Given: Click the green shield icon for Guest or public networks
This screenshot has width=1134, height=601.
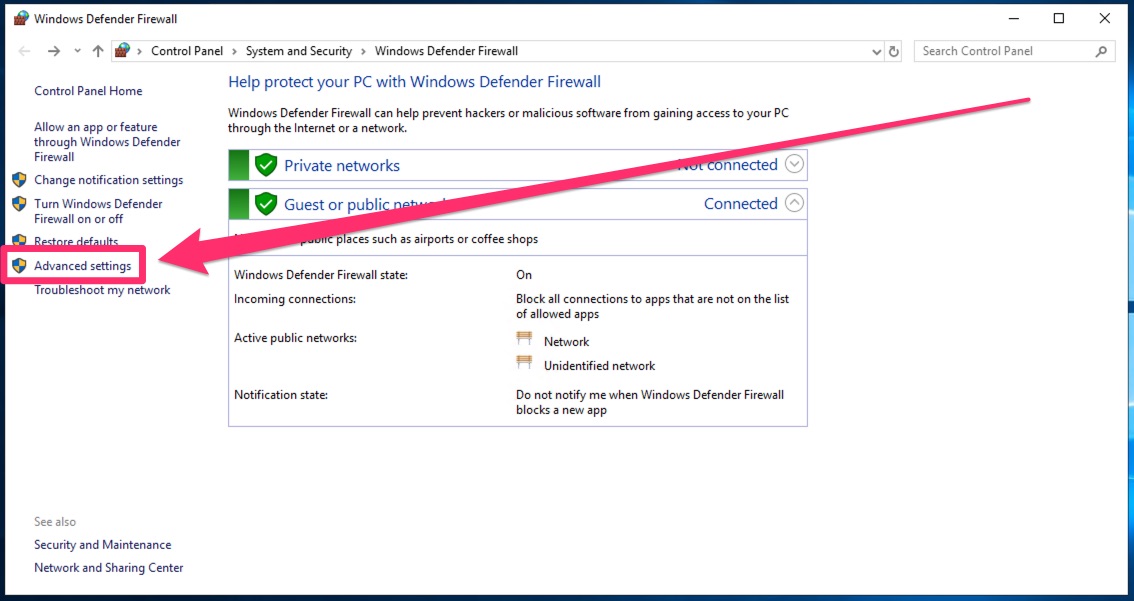Looking at the screenshot, I should pos(265,204).
